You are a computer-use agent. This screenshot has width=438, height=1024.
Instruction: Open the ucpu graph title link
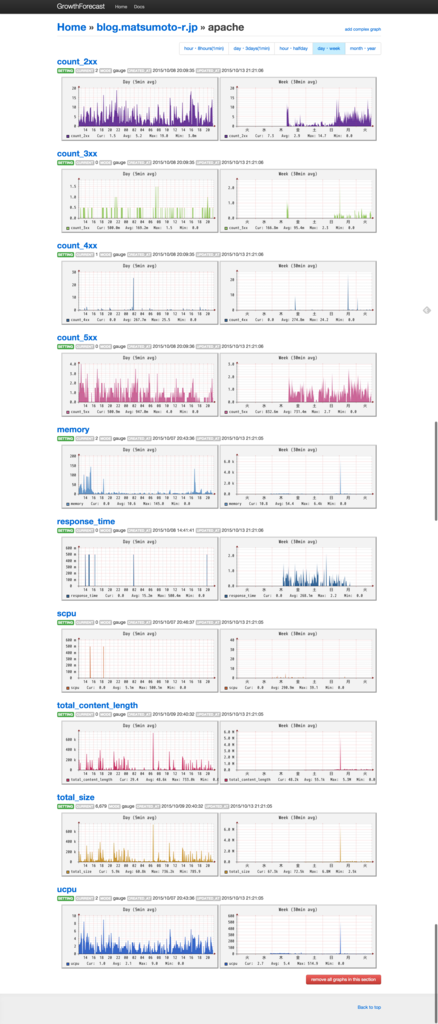(x=67, y=890)
